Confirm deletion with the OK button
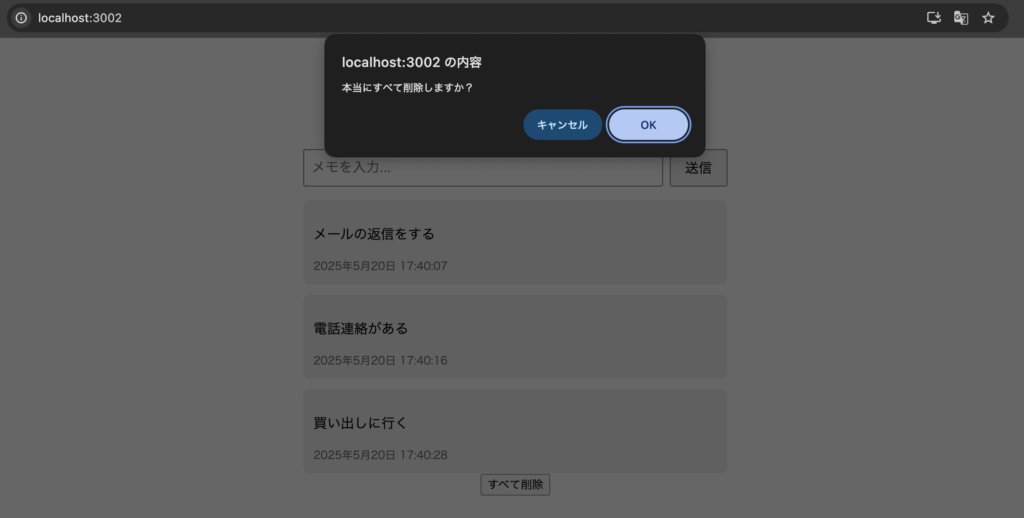Viewport: 1024px width, 518px height. pos(648,125)
